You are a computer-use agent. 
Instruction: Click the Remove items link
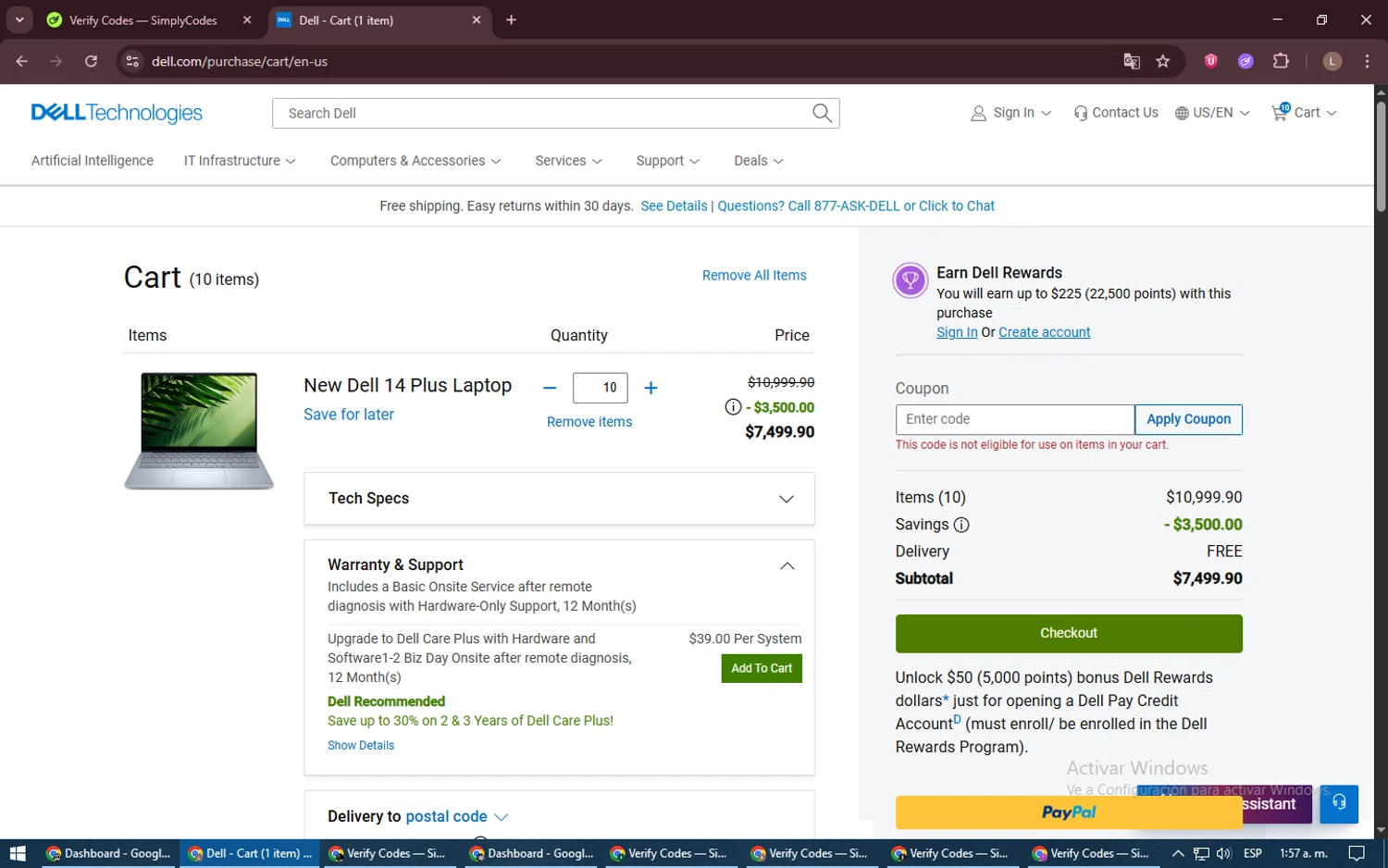[x=589, y=422]
